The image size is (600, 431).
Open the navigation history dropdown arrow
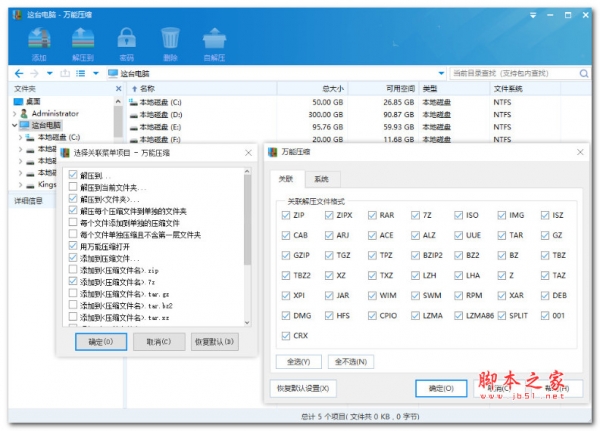[x=50, y=73]
